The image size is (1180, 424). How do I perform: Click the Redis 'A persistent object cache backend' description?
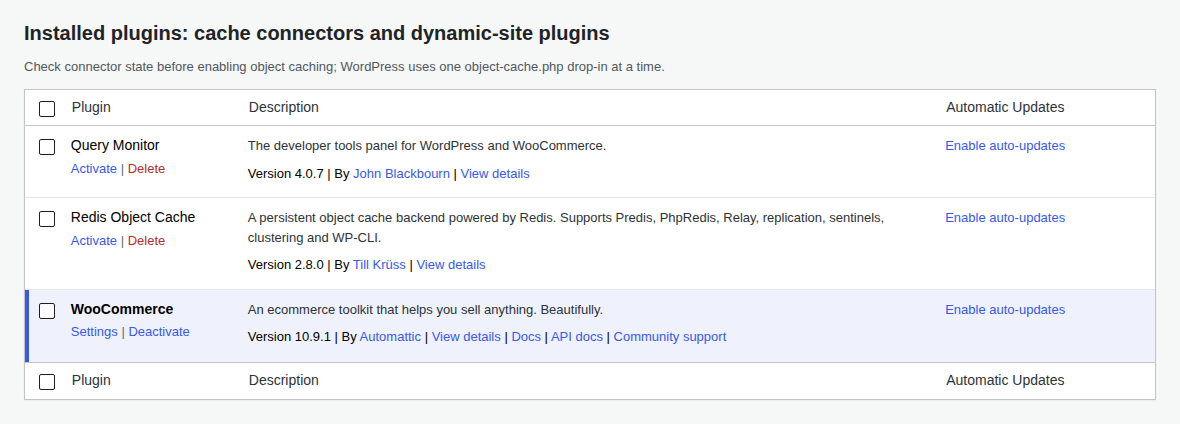[x=566, y=227]
